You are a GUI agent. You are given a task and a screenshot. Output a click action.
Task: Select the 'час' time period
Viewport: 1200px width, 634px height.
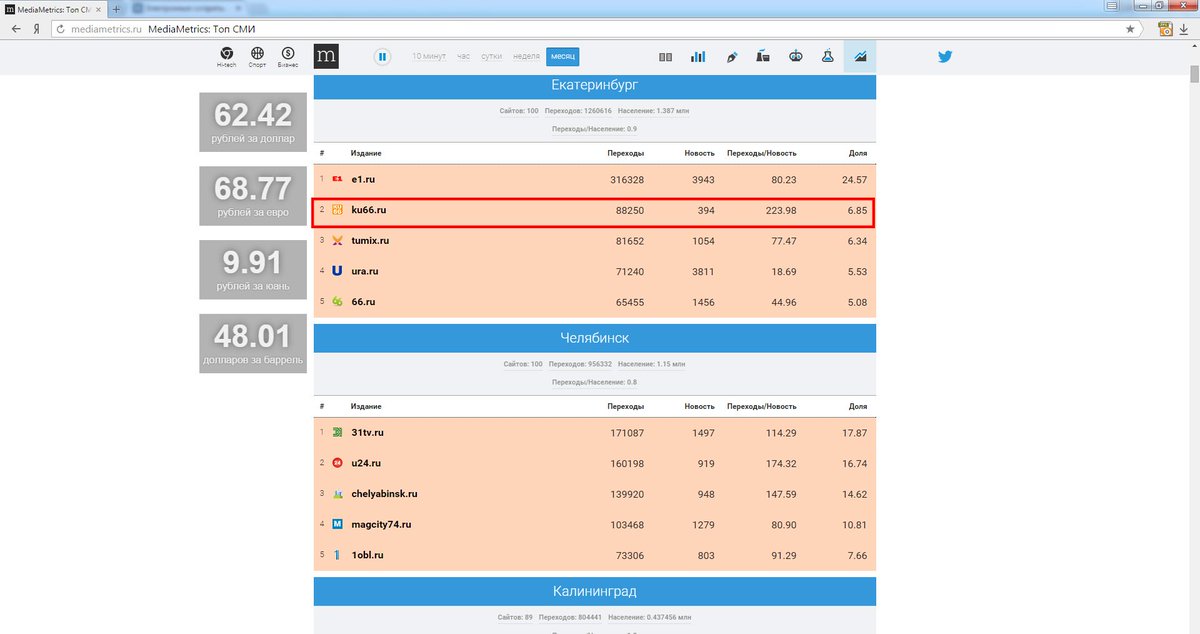point(463,57)
